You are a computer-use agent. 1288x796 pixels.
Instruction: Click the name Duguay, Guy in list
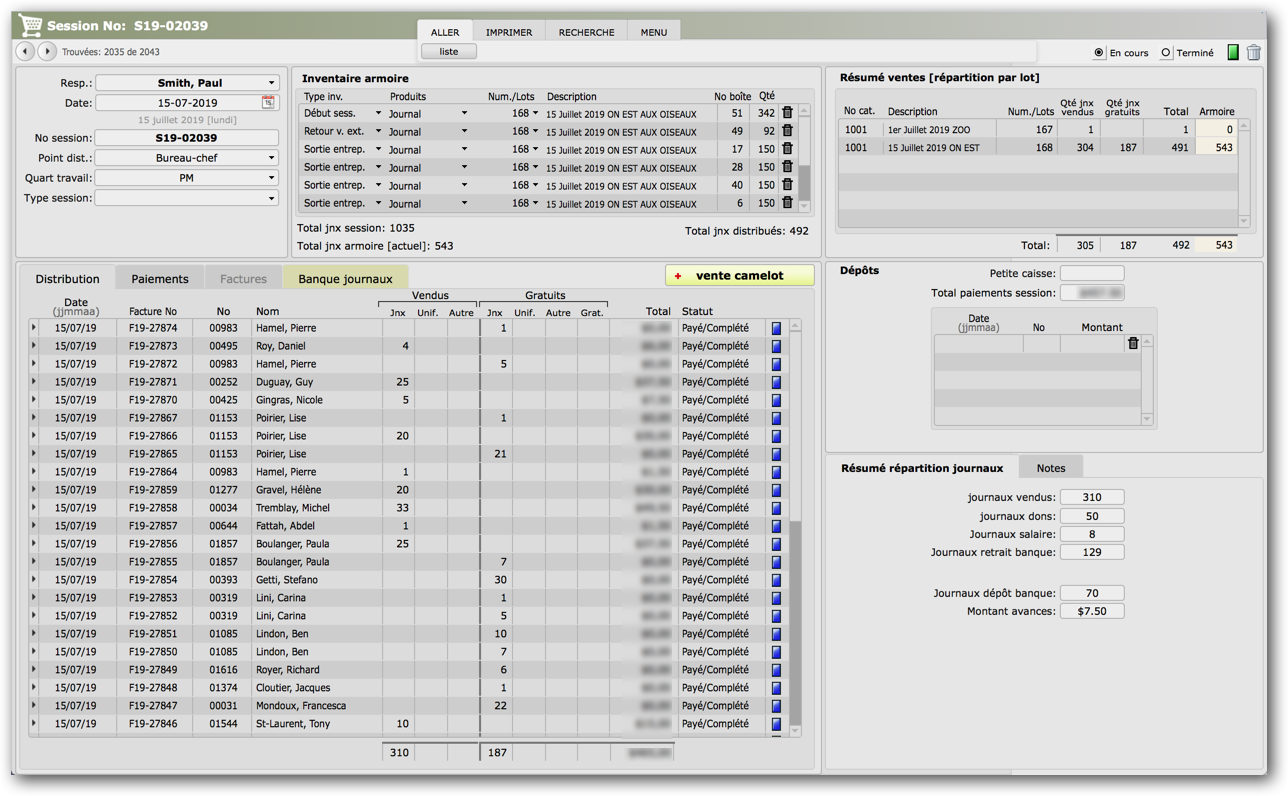tap(284, 382)
